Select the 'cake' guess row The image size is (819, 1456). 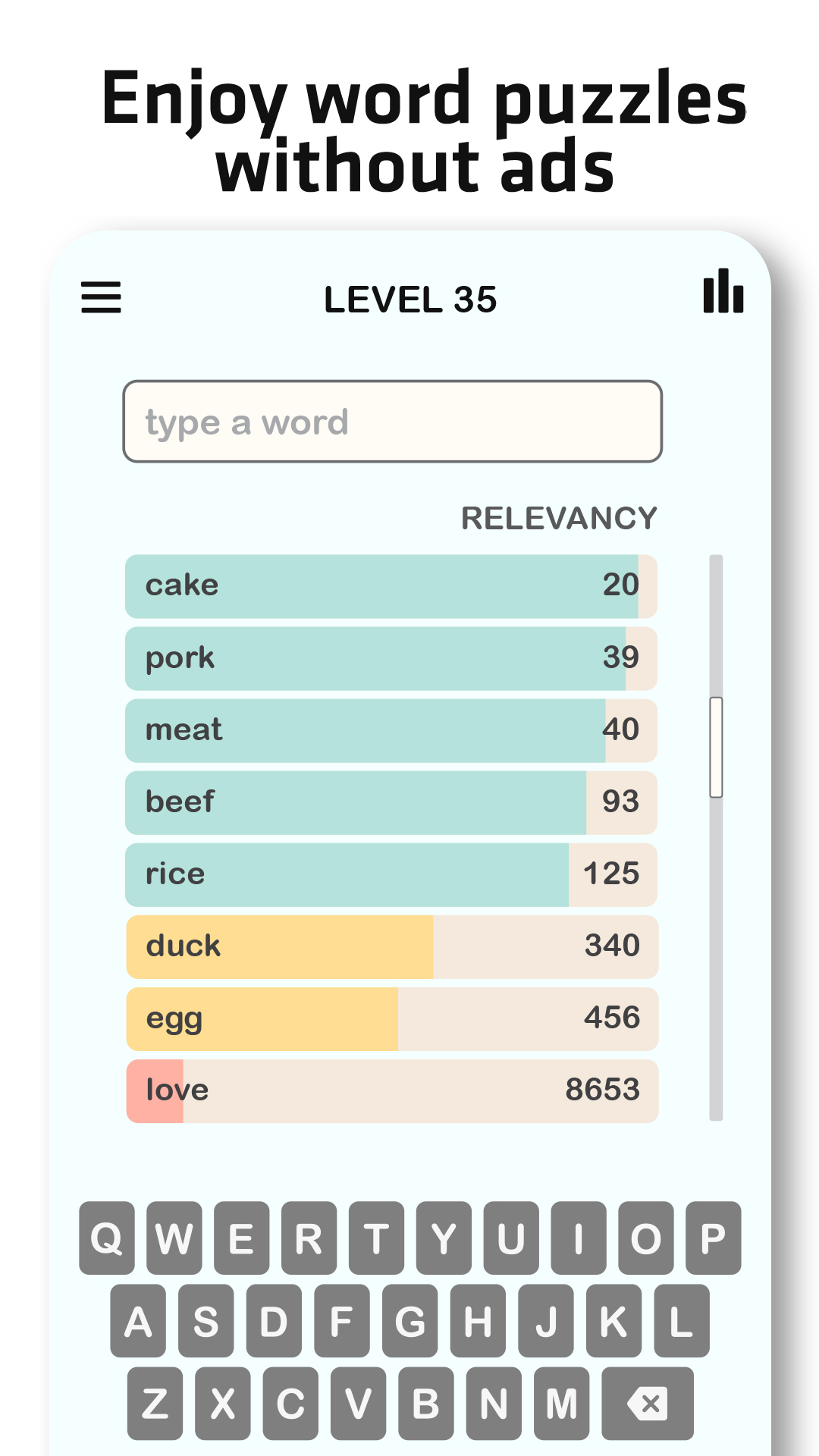tap(391, 586)
